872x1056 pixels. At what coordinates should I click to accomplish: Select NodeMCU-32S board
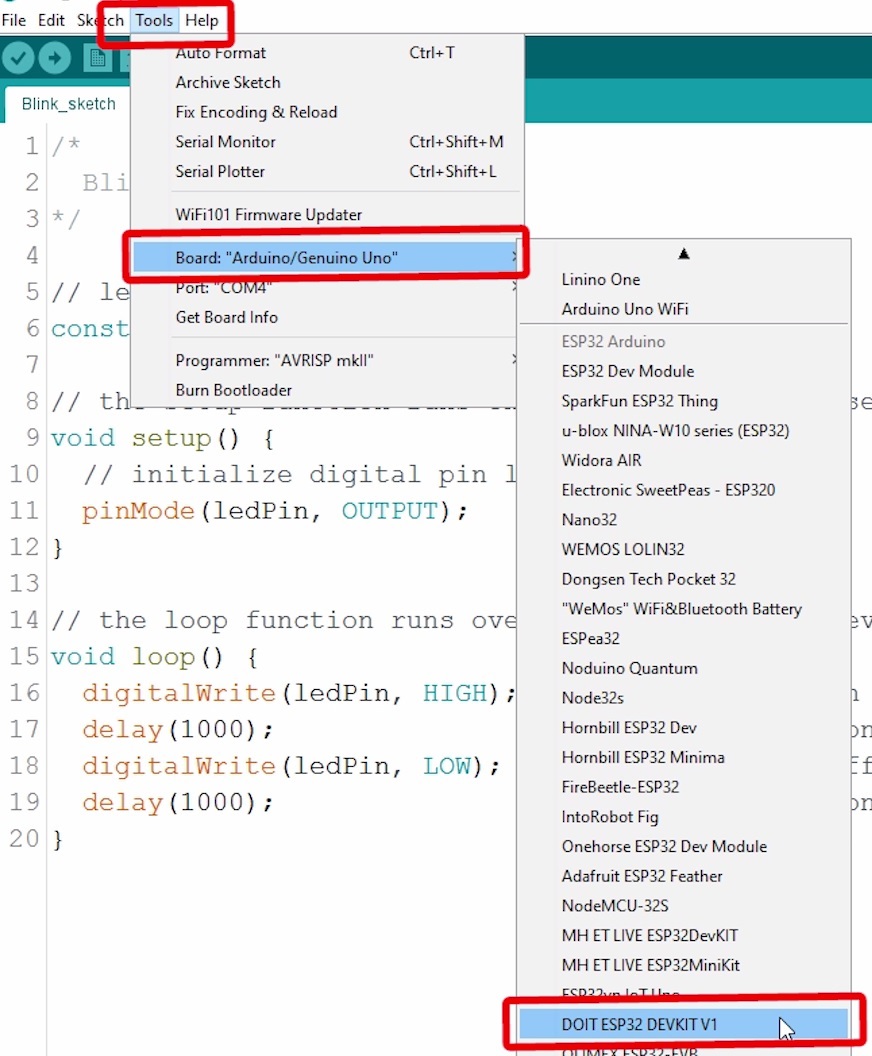pyautogui.click(x=683, y=905)
